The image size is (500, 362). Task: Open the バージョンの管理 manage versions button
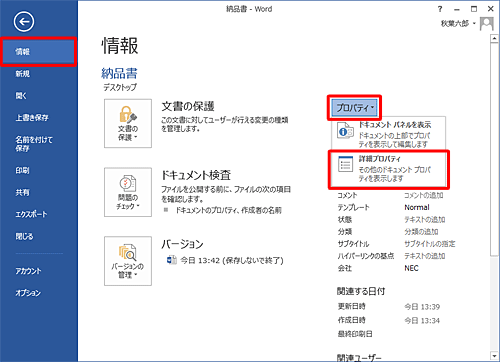[x=128, y=261]
